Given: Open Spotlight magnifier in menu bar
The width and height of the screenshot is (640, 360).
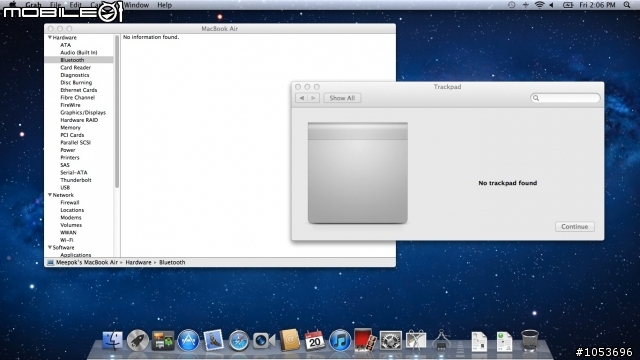Looking at the screenshot, I should point(627,5).
